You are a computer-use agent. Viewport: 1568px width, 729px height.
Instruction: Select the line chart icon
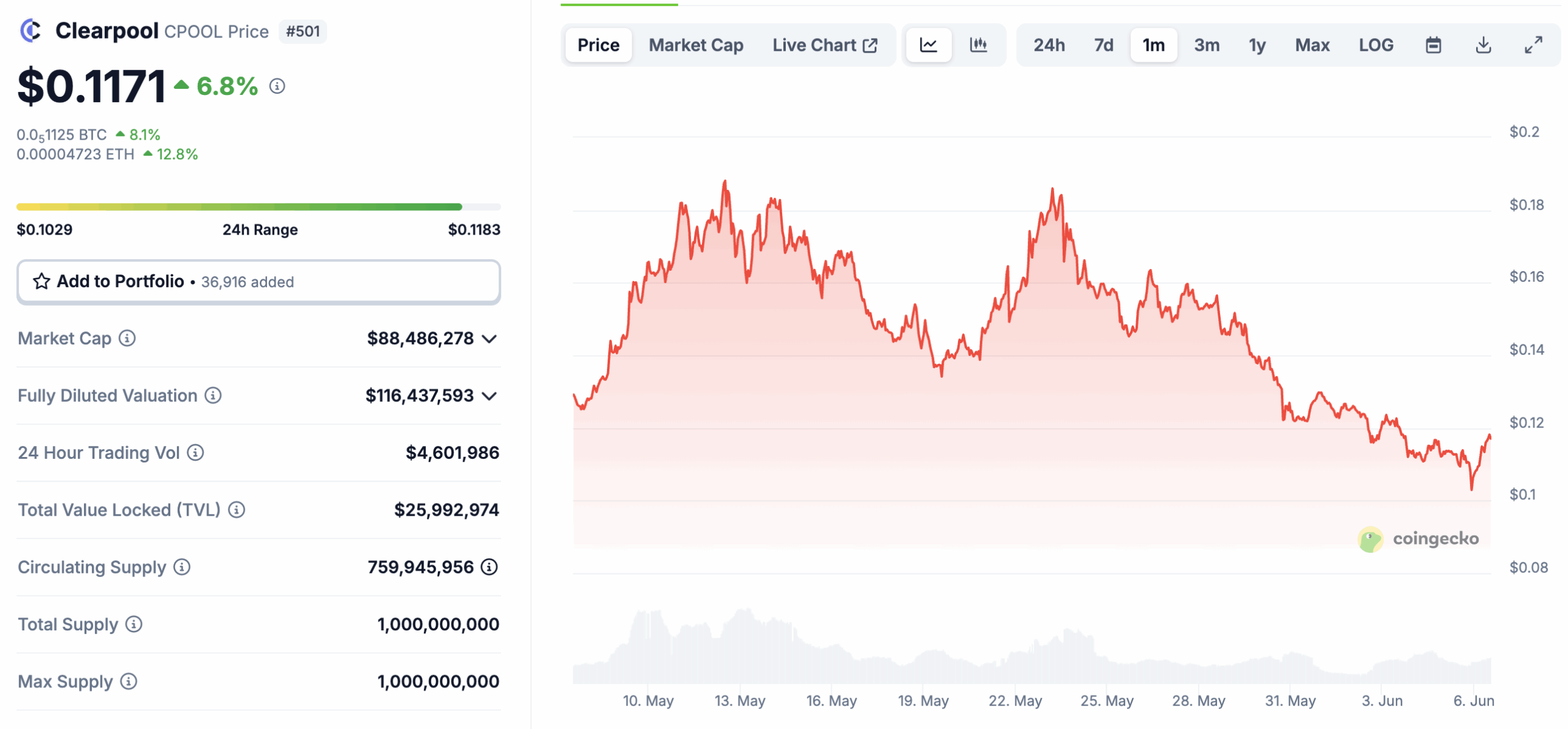[x=928, y=45]
